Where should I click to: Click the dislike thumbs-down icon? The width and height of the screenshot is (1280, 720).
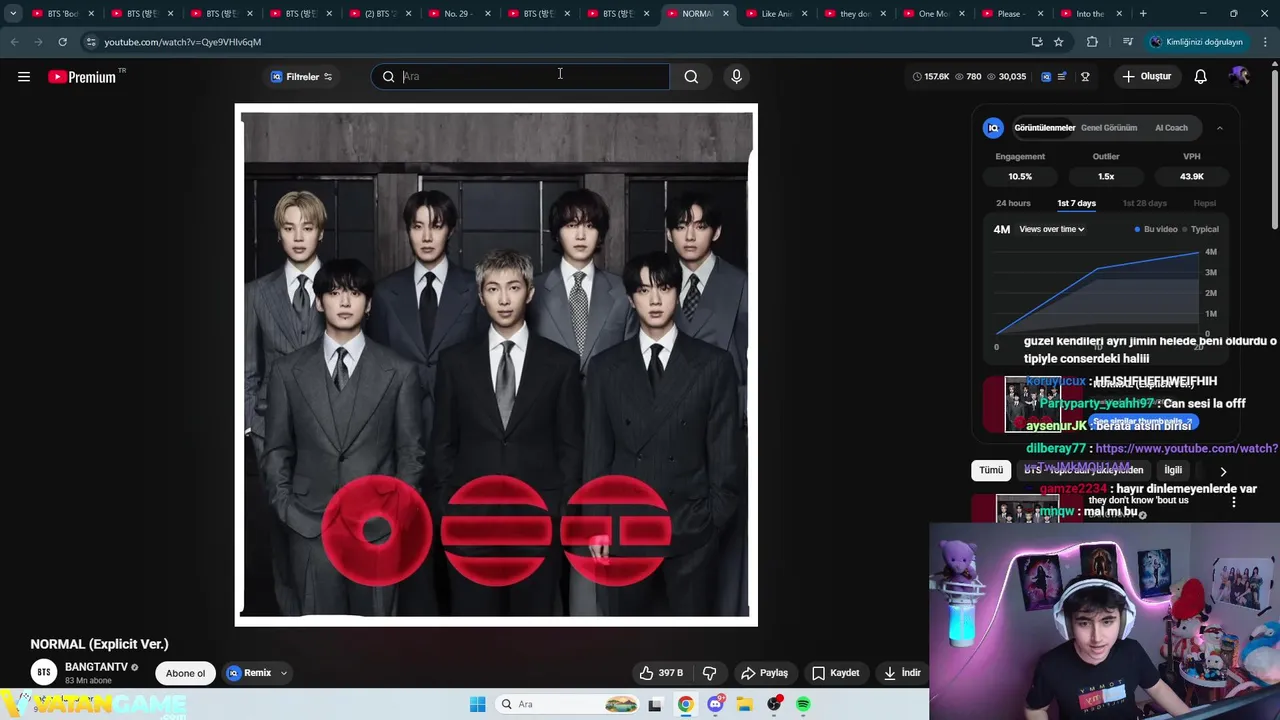710,673
